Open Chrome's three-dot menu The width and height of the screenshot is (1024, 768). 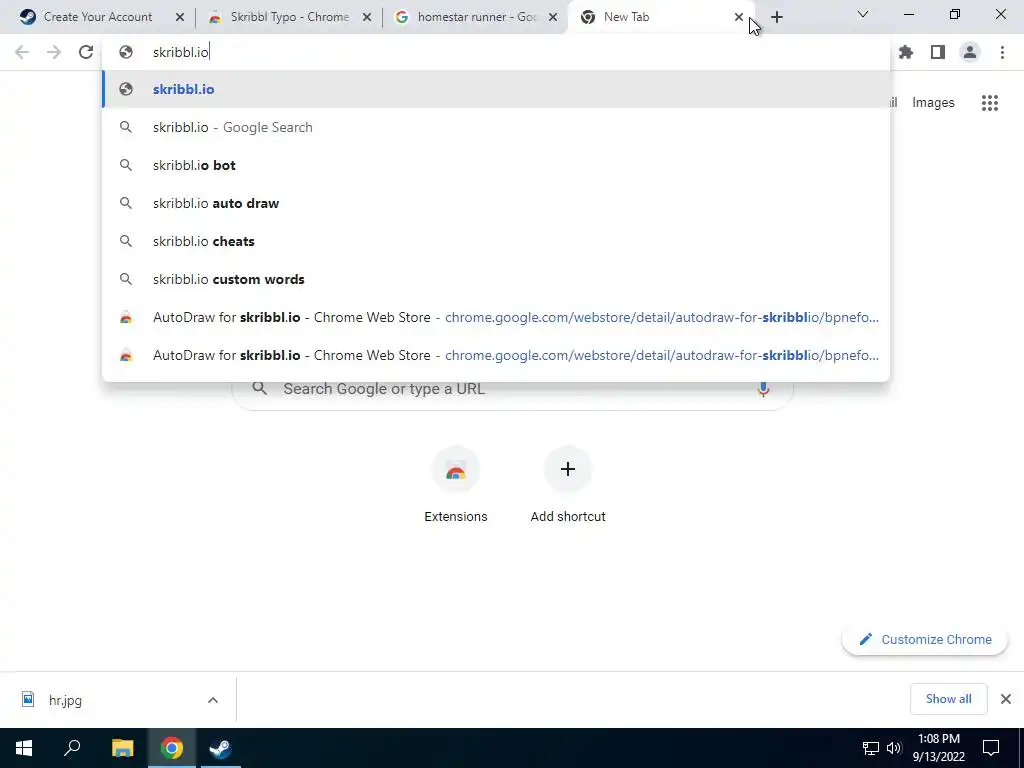[x=1002, y=52]
